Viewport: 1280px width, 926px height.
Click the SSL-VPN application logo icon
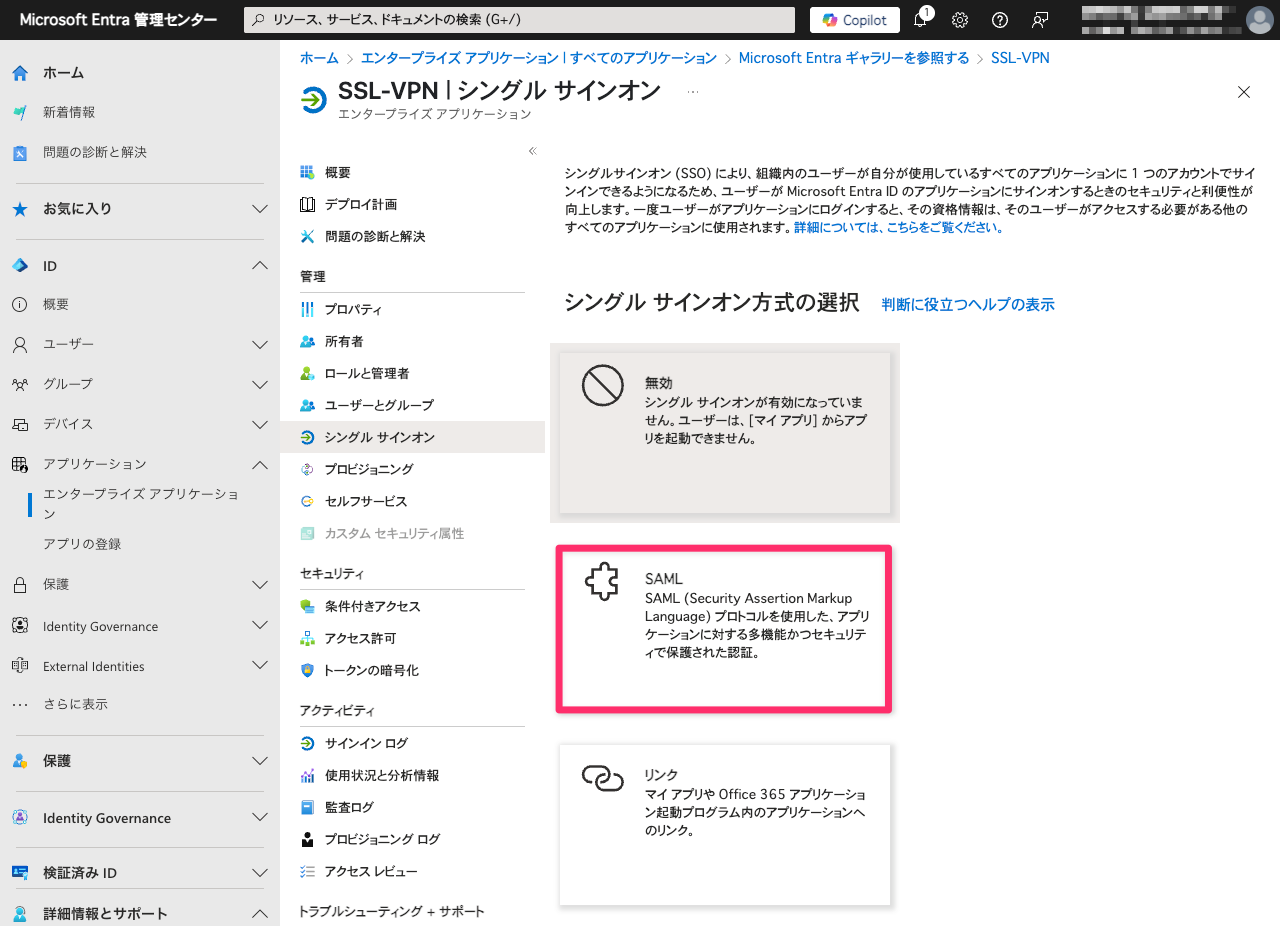click(314, 100)
